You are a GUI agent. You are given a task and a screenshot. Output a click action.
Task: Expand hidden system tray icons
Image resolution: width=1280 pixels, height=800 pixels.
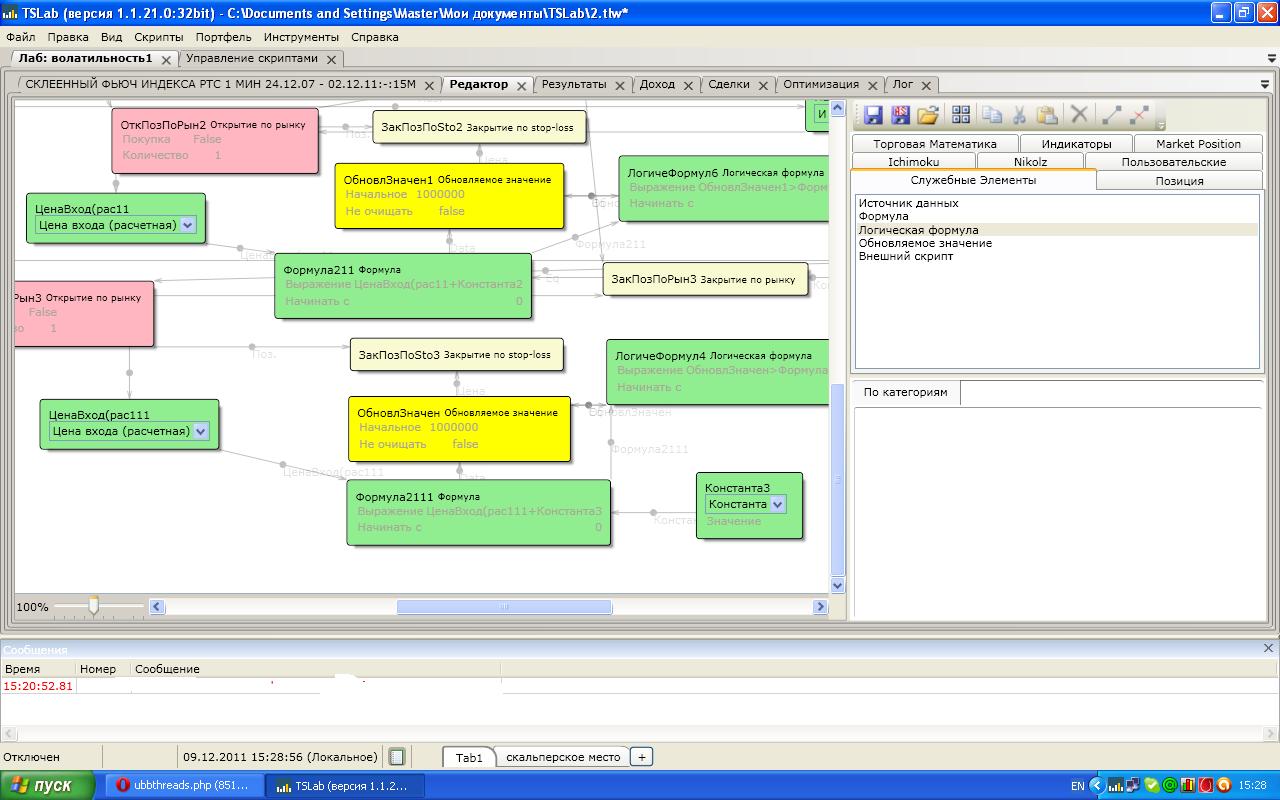click(1097, 786)
